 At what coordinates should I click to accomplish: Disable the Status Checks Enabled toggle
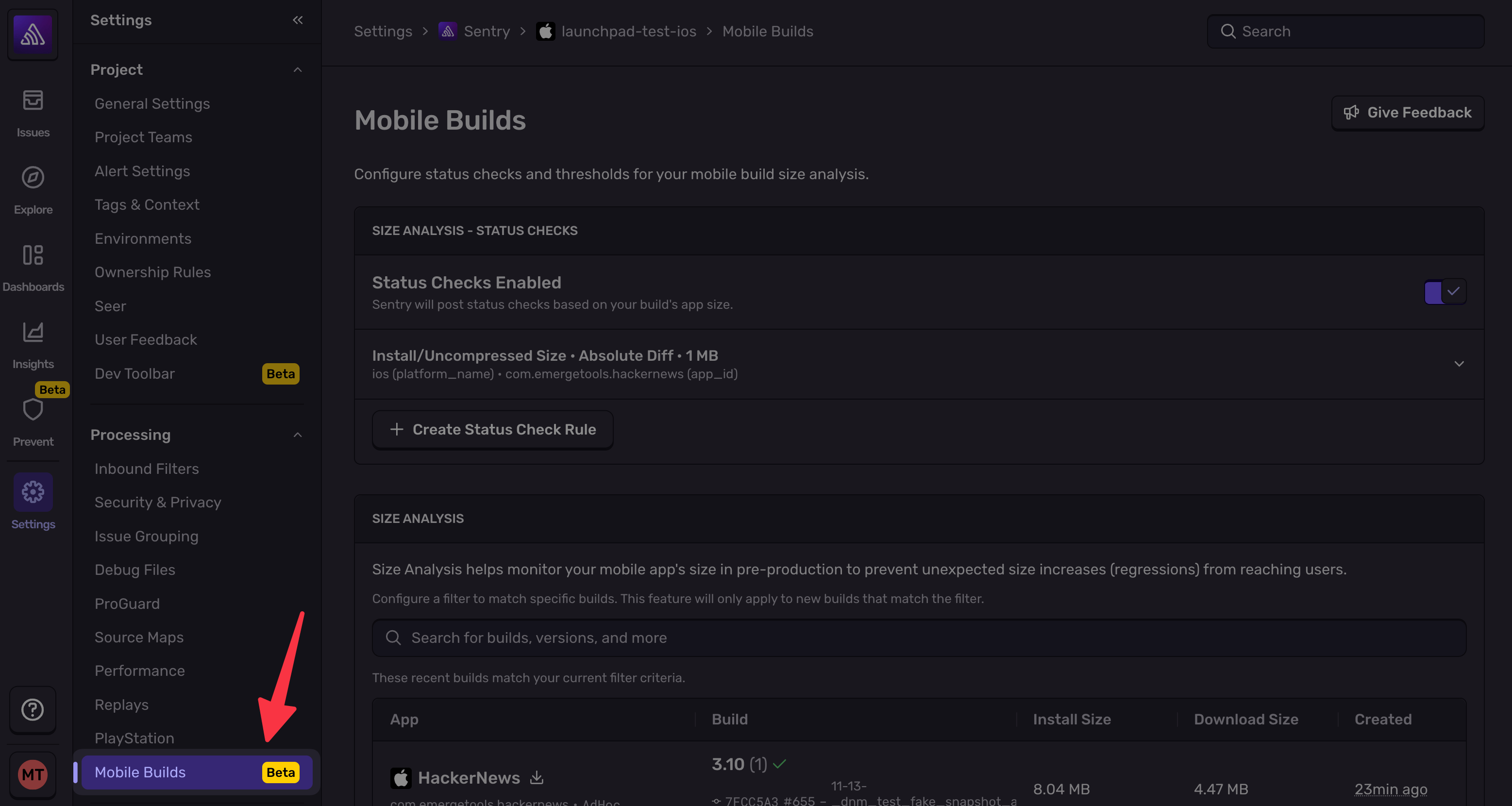[x=1445, y=292]
